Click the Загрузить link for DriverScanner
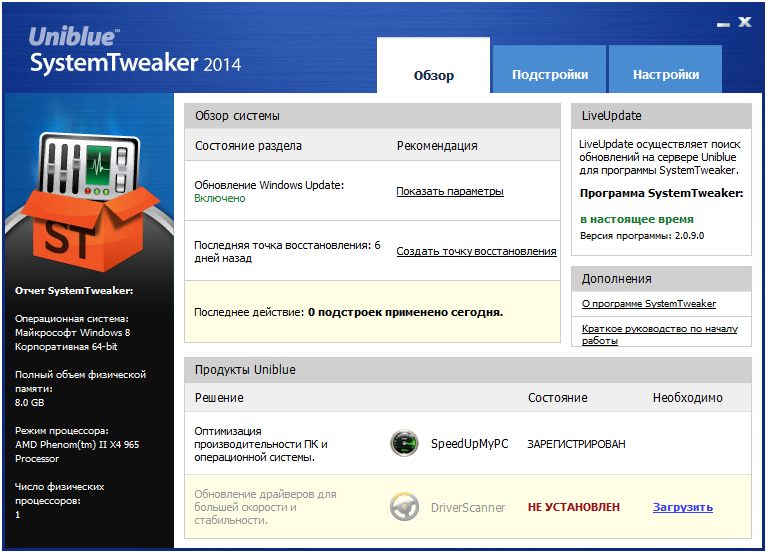Viewport: 767px width, 553px height. pos(682,508)
